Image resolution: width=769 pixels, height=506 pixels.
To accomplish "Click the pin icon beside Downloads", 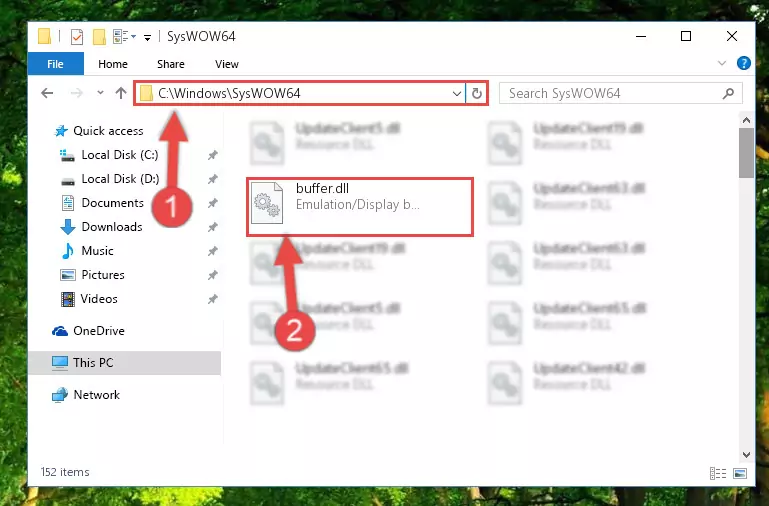I will pyautogui.click(x=212, y=227).
